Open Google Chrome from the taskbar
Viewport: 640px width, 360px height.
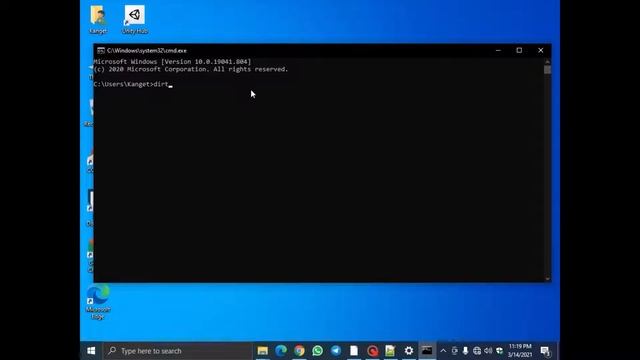point(299,351)
